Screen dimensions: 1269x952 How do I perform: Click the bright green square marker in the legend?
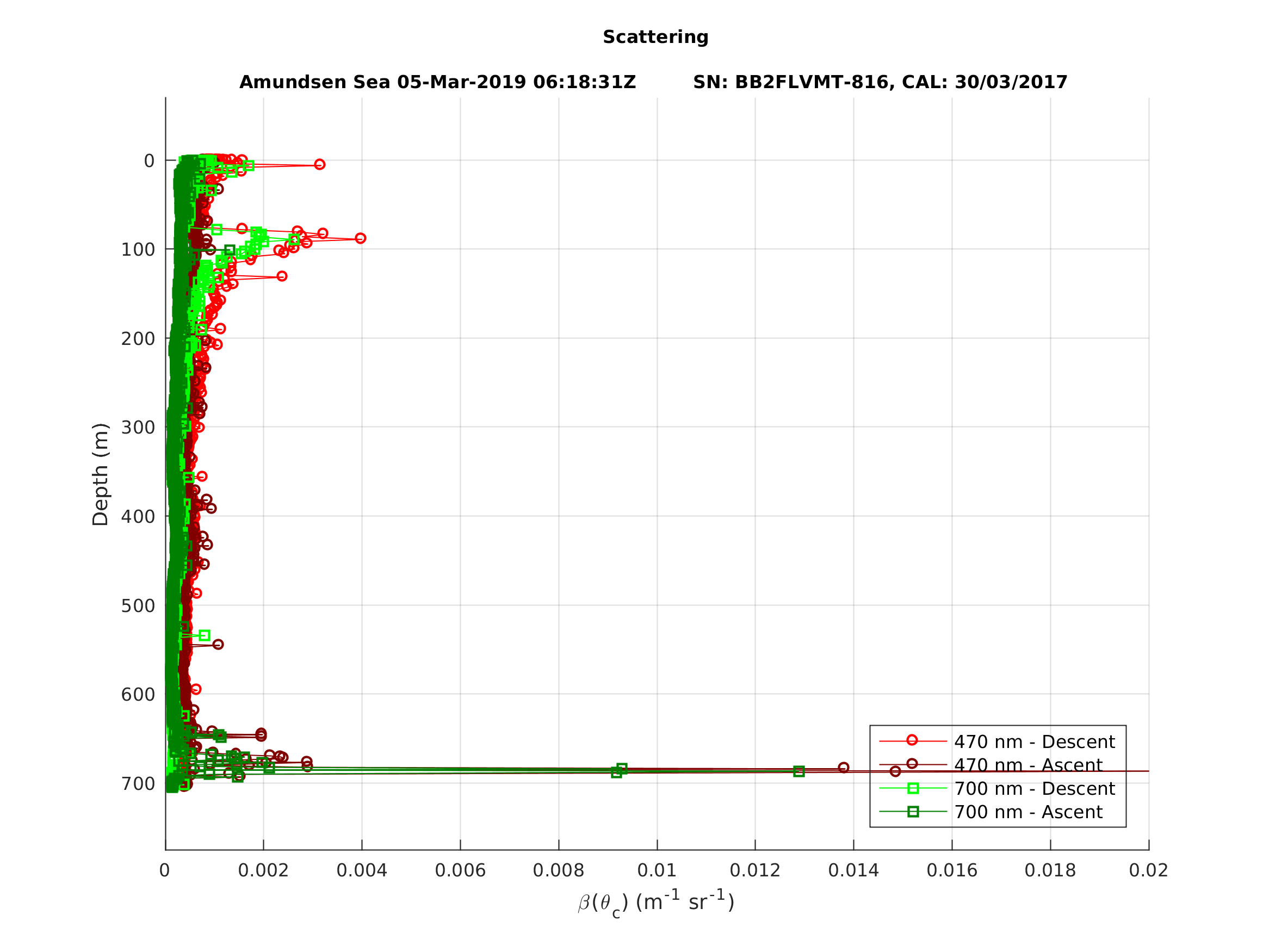pos(913,788)
